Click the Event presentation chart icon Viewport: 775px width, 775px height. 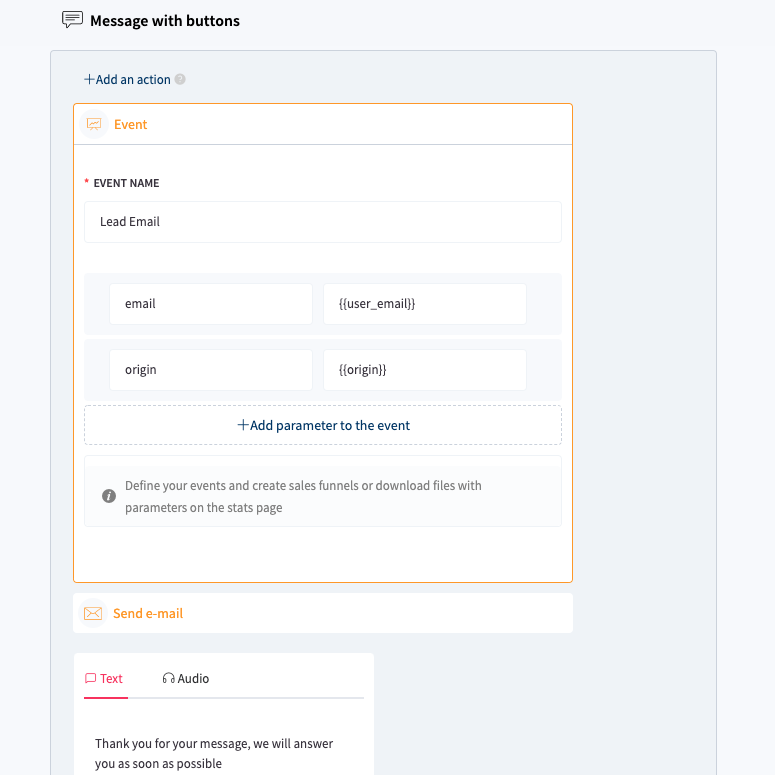[94, 125]
